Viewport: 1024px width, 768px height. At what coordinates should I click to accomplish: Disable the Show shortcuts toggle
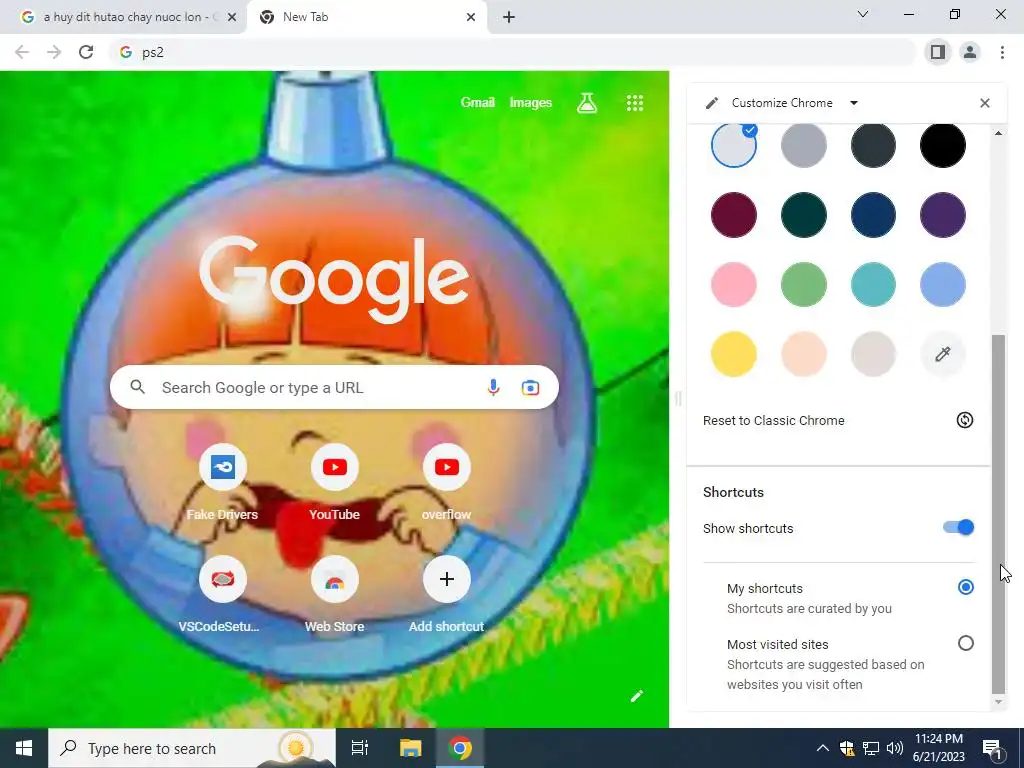[x=959, y=528]
